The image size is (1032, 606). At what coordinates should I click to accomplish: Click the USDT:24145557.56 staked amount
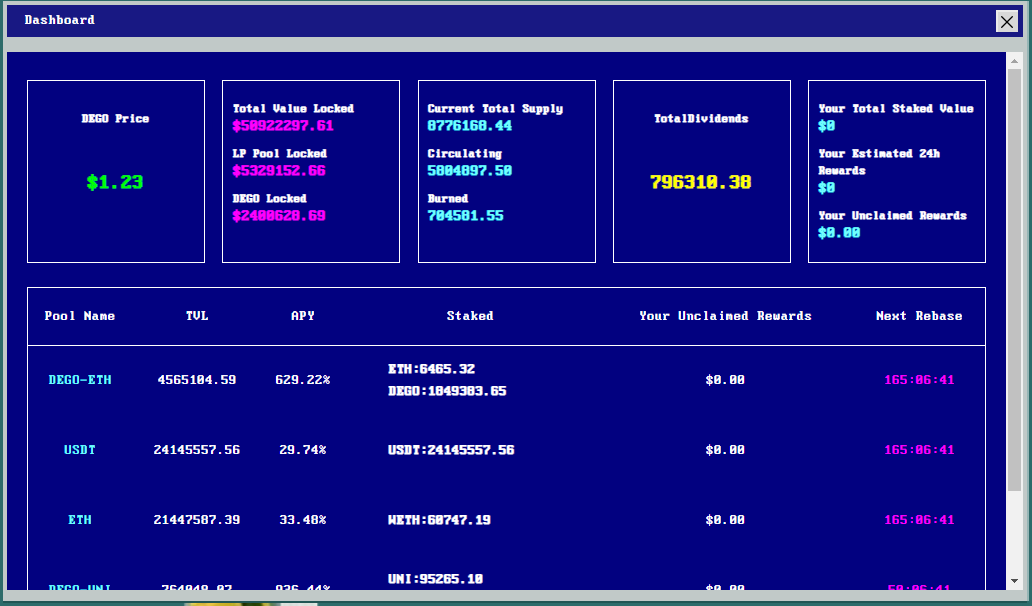click(452, 450)
